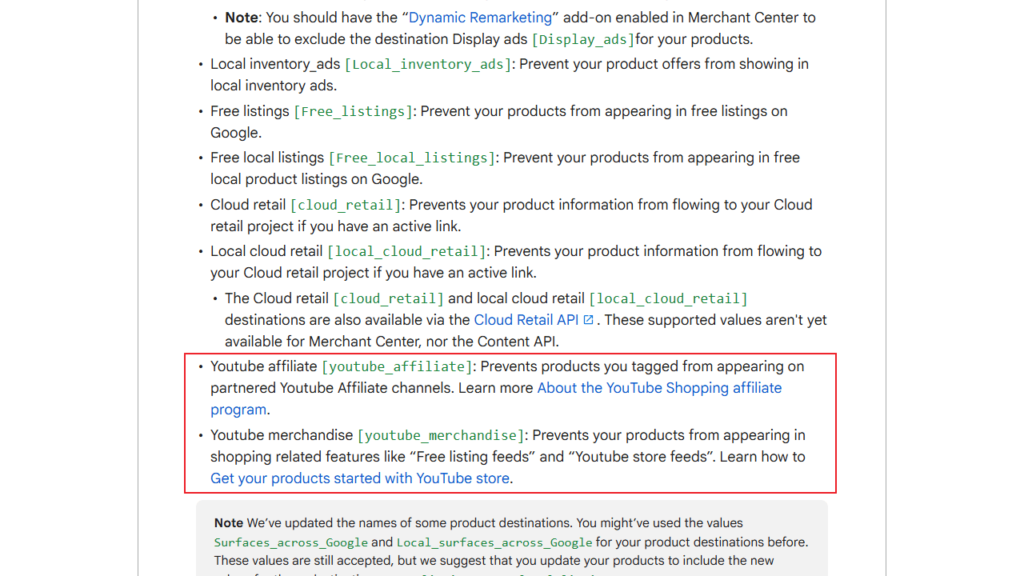Open About the YouTube Shopping affiliate program
This screenshot has width=1024, height=576.
click(659, 387)
